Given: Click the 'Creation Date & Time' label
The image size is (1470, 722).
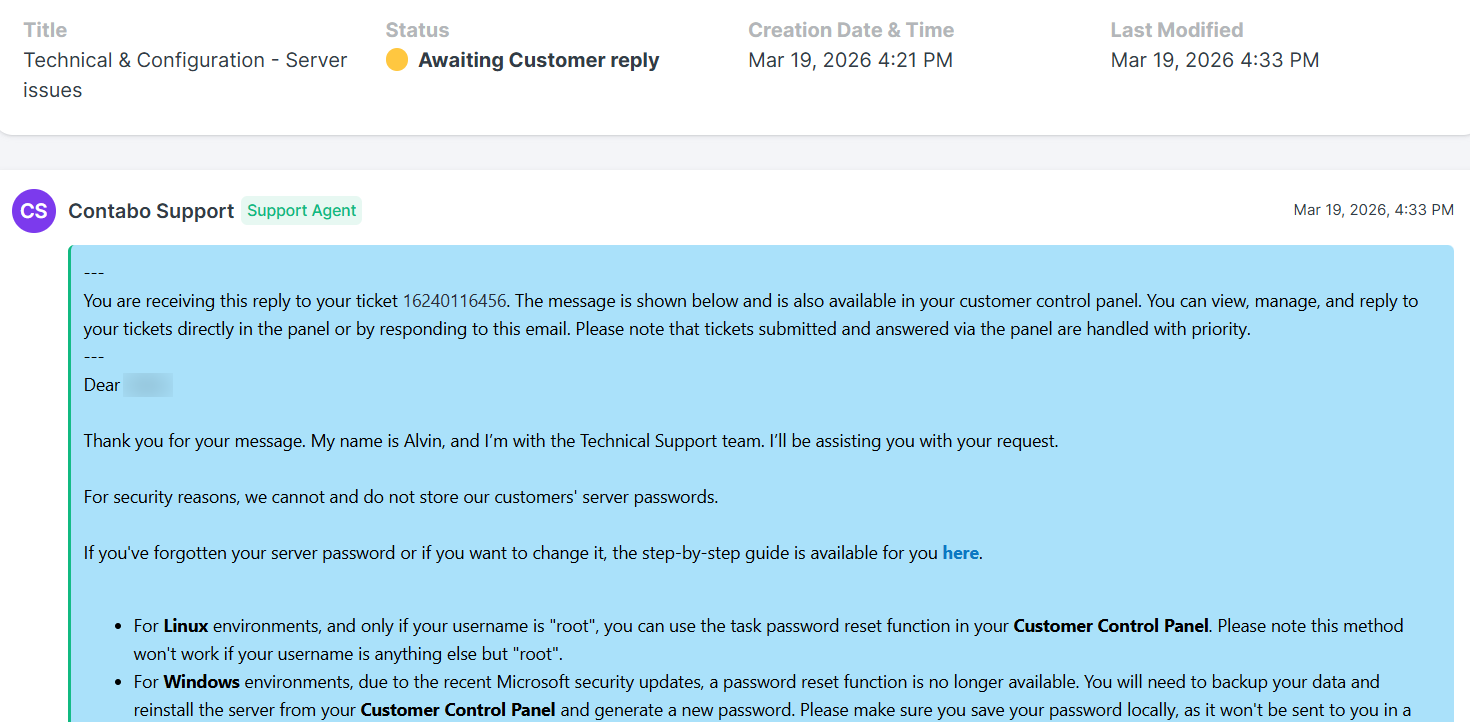Looking at the screenshot, I should (x=851, y=30).
